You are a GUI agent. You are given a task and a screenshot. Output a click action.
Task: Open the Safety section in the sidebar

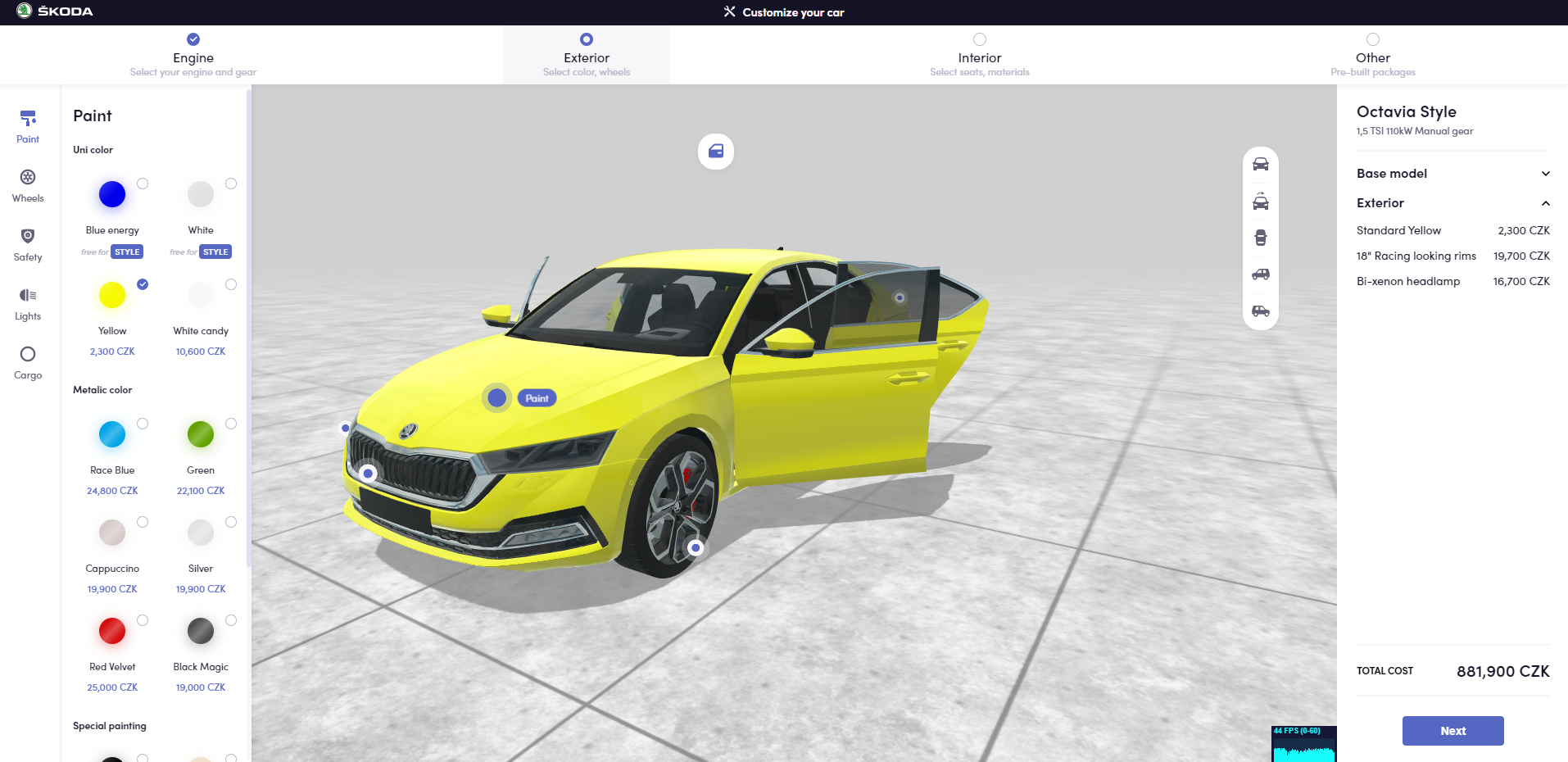tap(28, 245)
